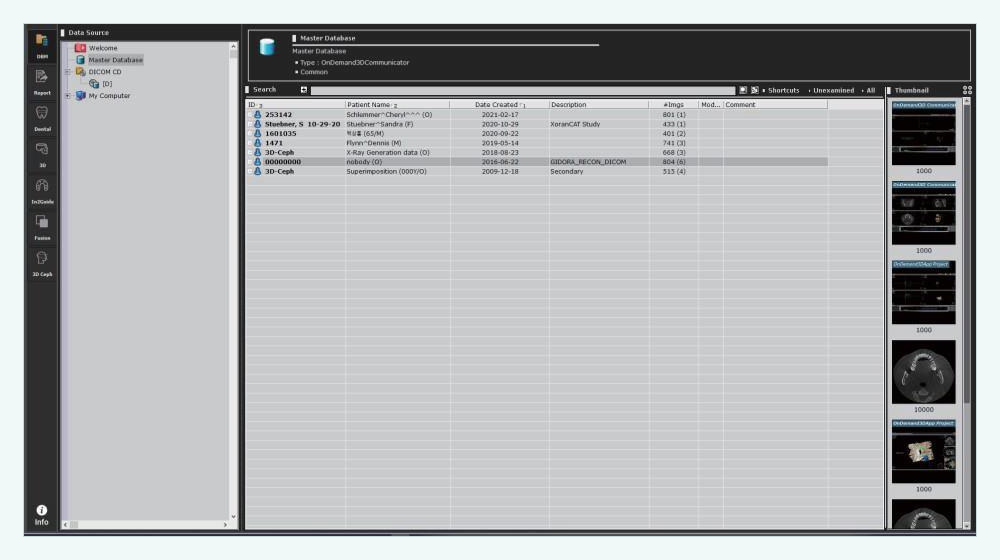Expand the My Computer tree branch
This screenshot has width=1000, height=560.
[68, 96]
